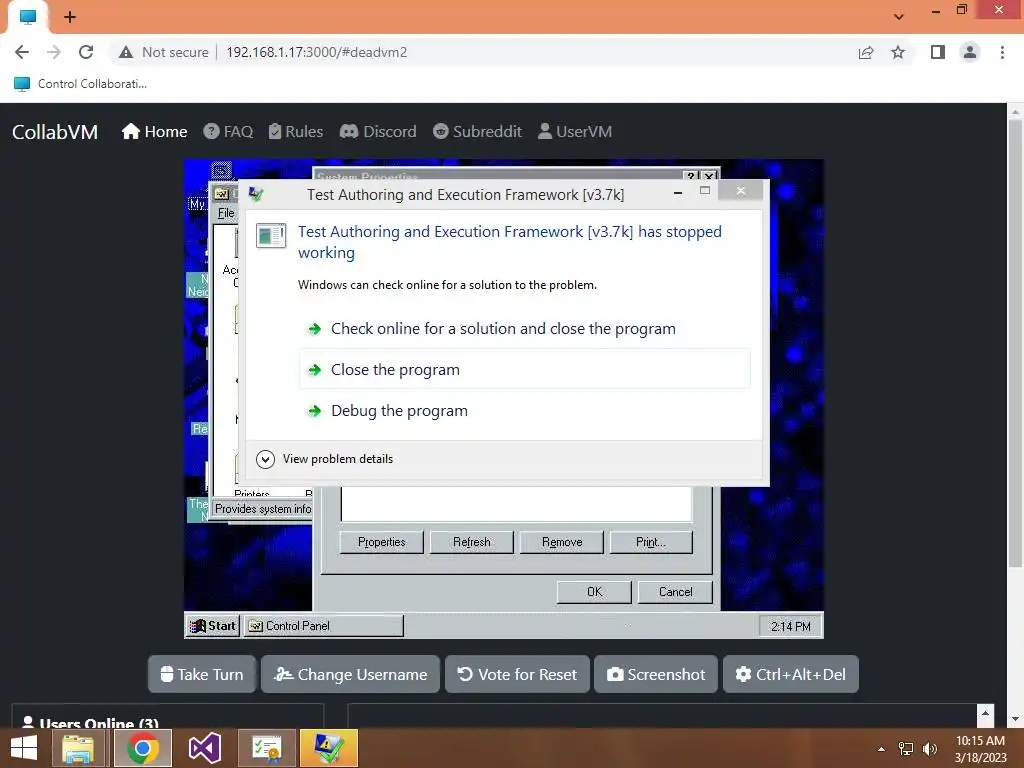Switch to Chrome in taskbar

143,748
